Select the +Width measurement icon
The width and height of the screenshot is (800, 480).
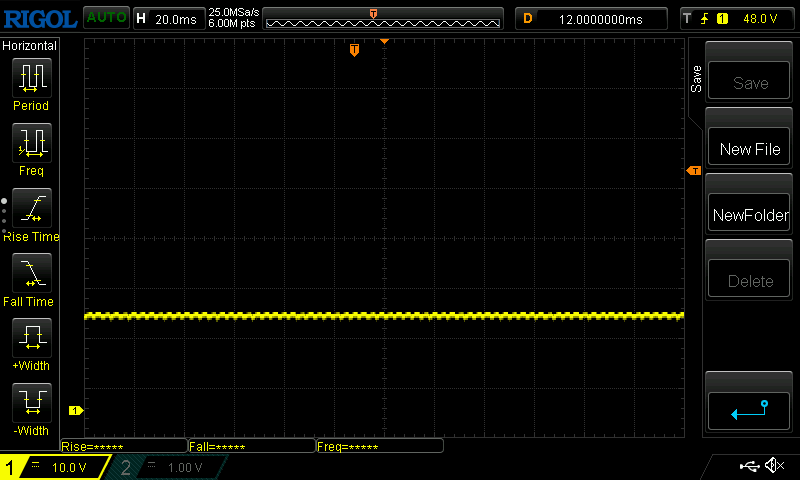tap(32, 338)
